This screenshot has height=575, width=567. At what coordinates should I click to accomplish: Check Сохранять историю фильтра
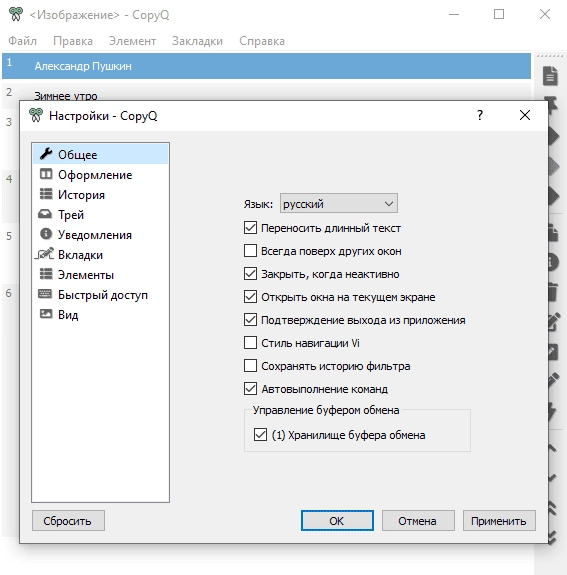[250, 366]
